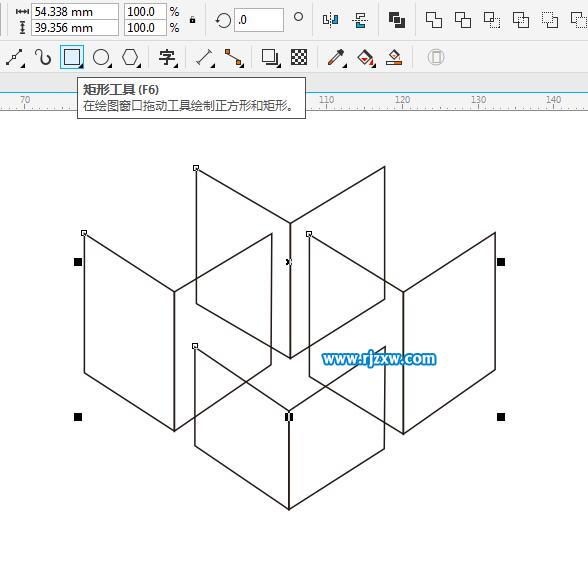Select the Drop Shadow tool
The width and height of the screenshot is (588, 580).
[x=270, y=58]
